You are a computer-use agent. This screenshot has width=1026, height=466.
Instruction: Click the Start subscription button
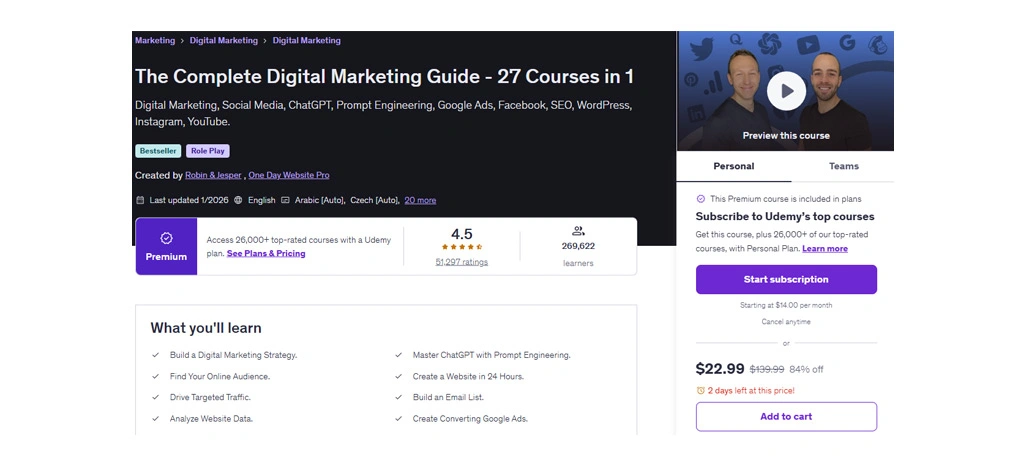coord(786,279)
